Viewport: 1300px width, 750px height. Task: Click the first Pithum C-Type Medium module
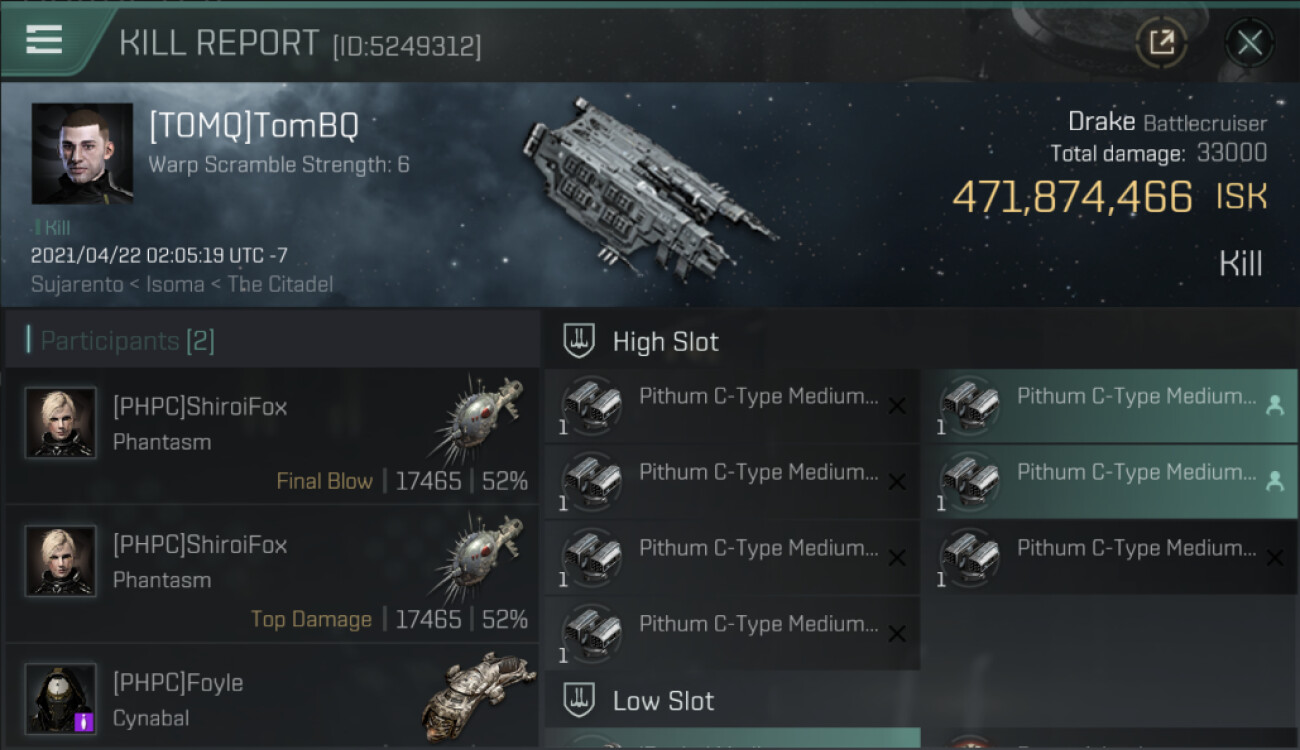pyautogui.click(x=732, y=407)
